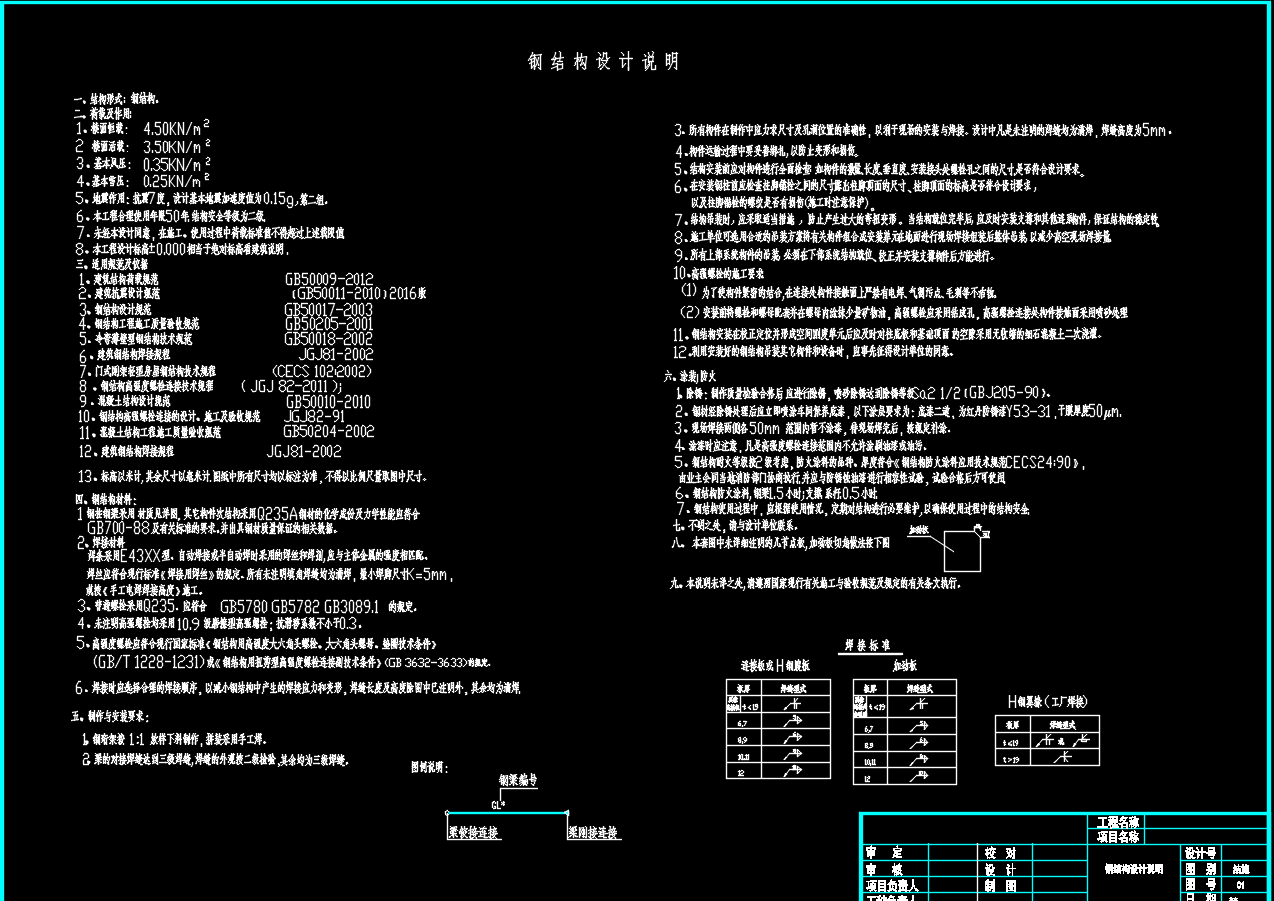This screenshot has height=901, width=1274.
Task: Click the title 钢结构设计说明 at top
Action: click(x=603, y=62)
